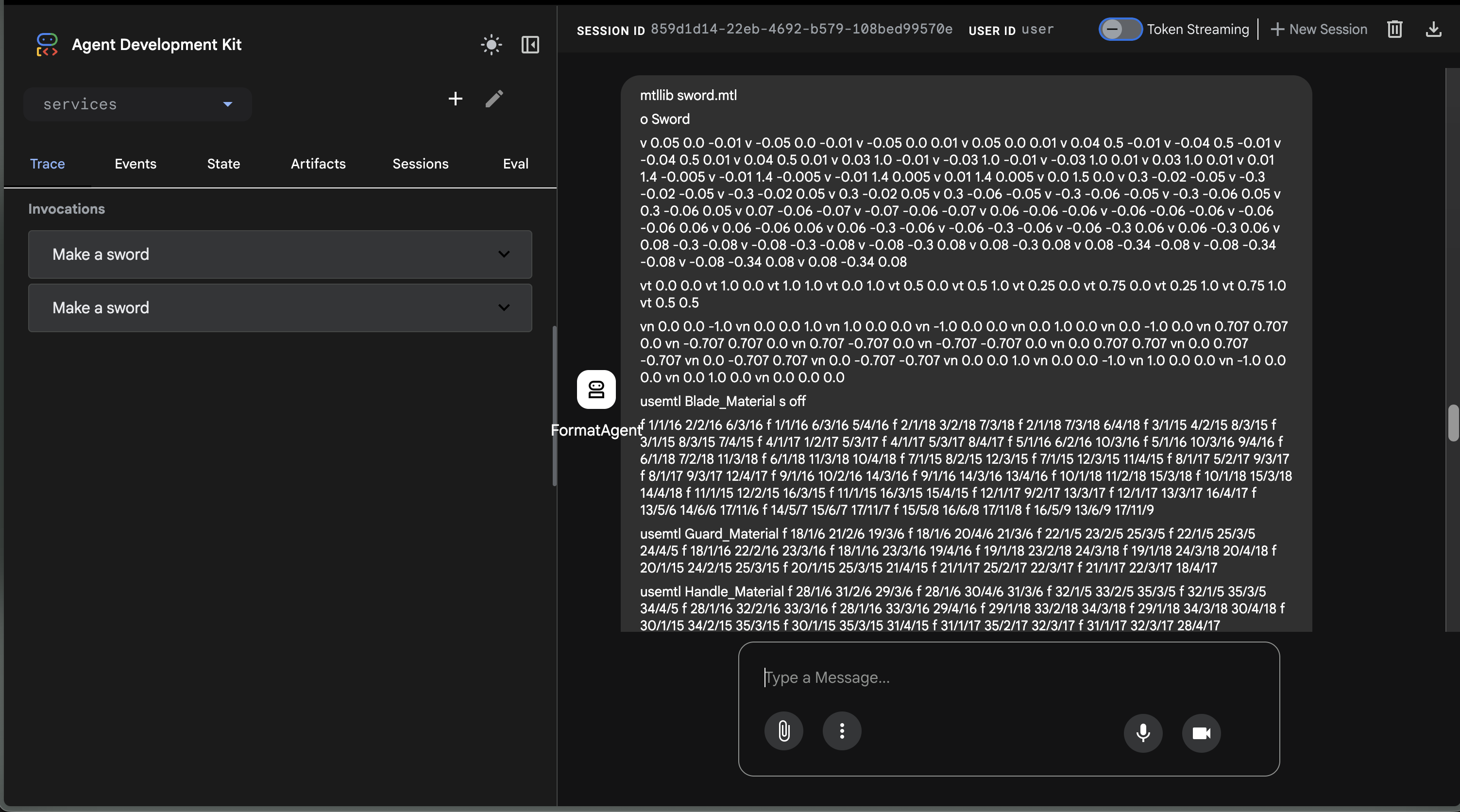Click the plus icon beside services

point(455,99)
